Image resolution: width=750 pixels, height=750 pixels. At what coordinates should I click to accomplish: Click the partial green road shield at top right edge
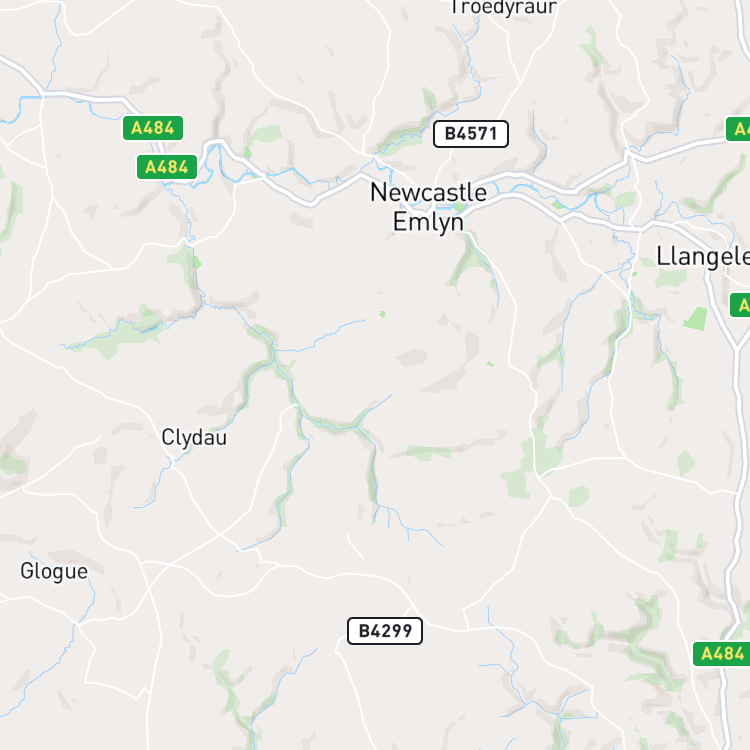(x=738, y=129)
